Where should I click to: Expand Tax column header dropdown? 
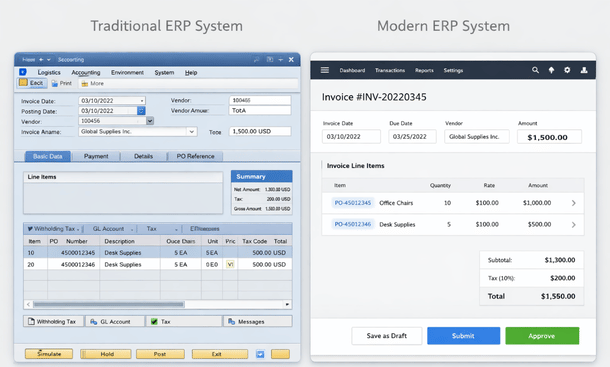[x=176, y=229]
